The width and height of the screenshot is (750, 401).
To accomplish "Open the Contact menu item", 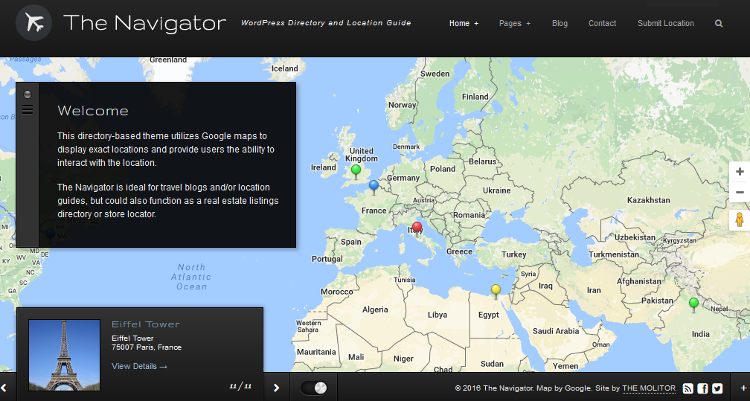I will pos(602,23).
